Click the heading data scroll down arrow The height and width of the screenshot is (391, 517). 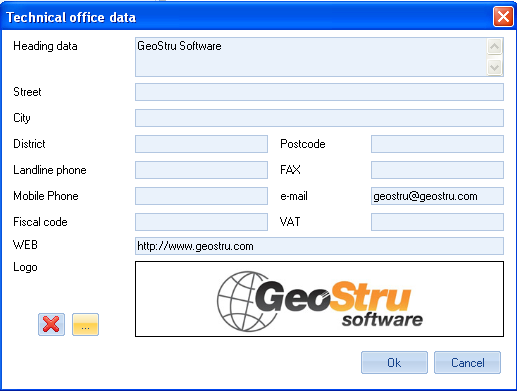coord(494,68)
